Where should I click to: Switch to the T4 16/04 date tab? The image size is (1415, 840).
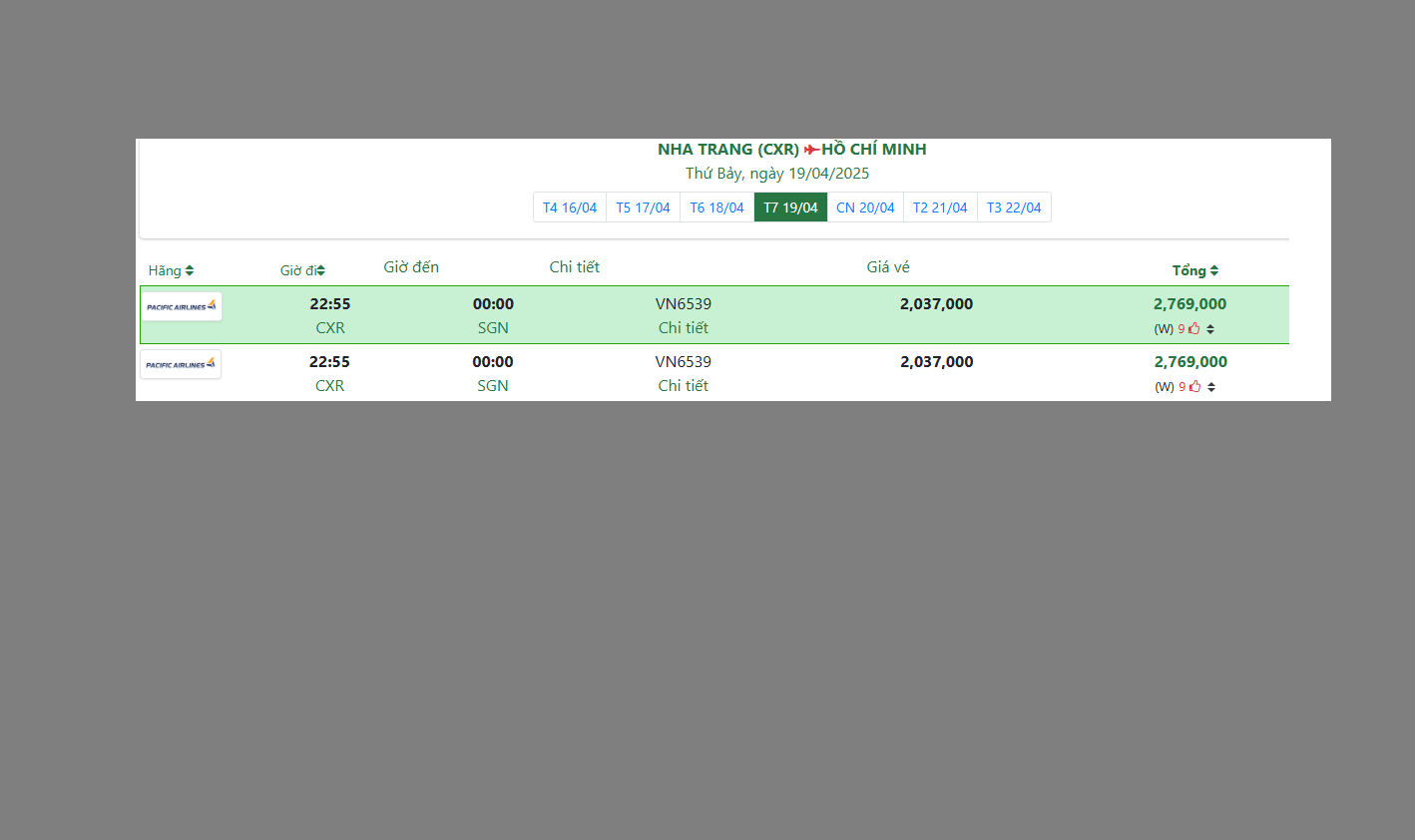pos(570,208)
